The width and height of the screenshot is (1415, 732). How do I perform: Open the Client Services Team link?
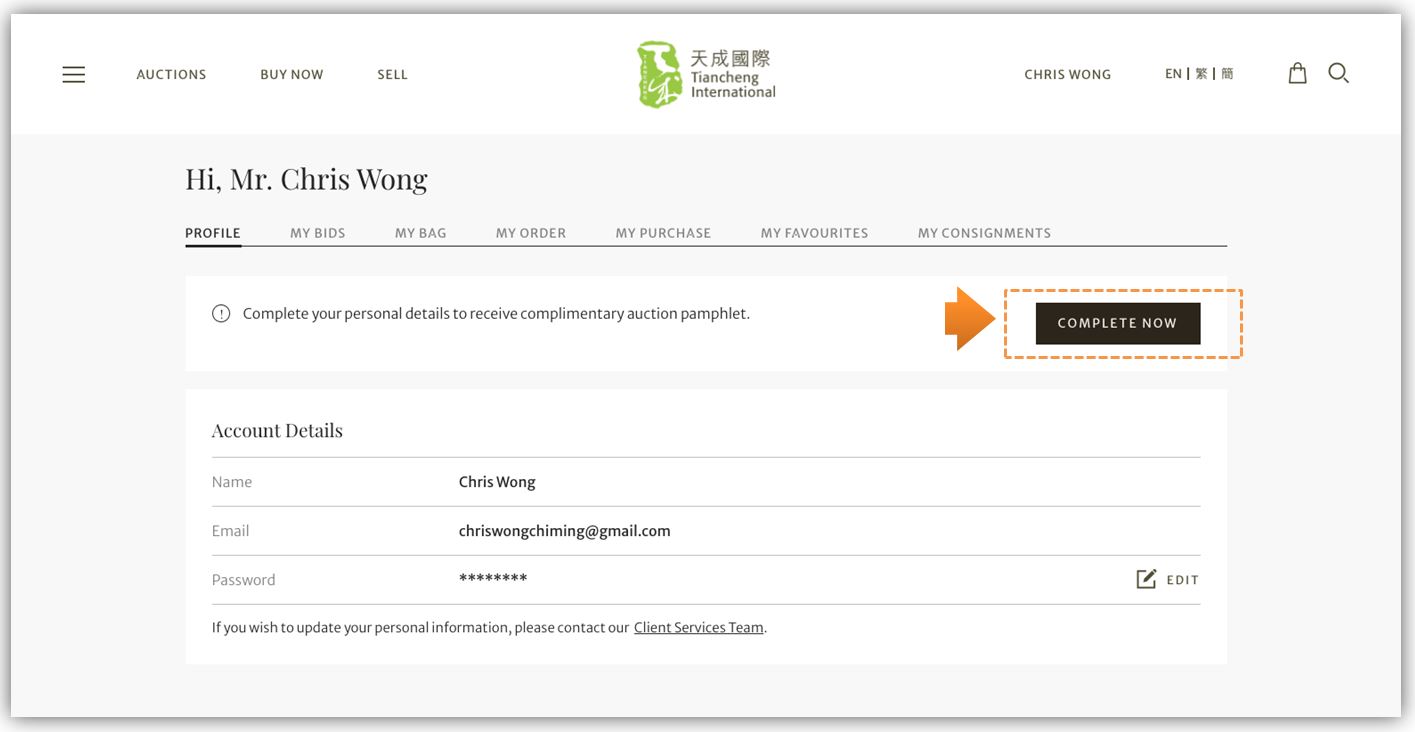699,628
